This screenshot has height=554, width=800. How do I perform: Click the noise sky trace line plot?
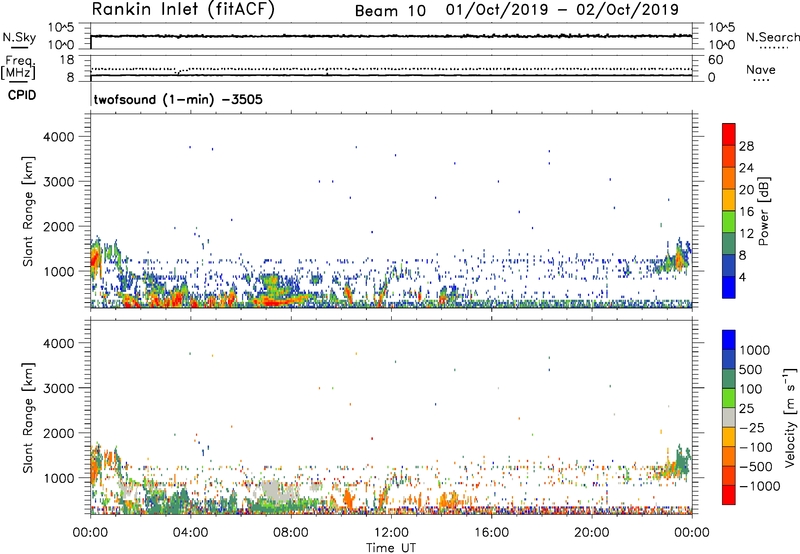point(391,36)
